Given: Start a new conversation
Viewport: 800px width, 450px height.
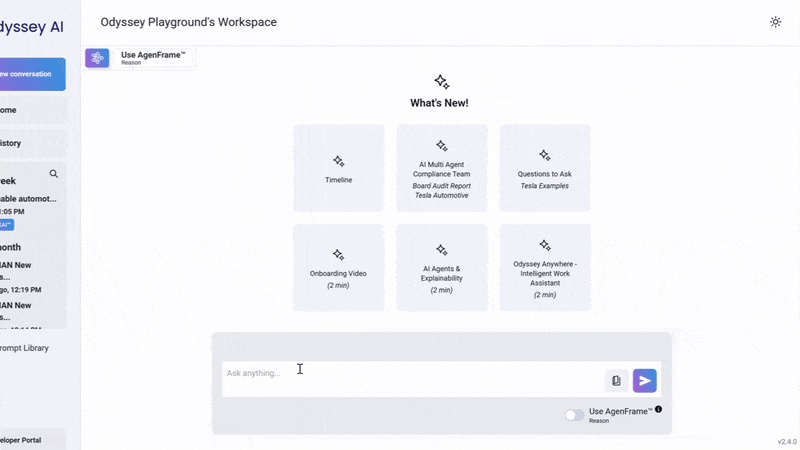Looking at the screenshot, I should [x=33, y=74].
